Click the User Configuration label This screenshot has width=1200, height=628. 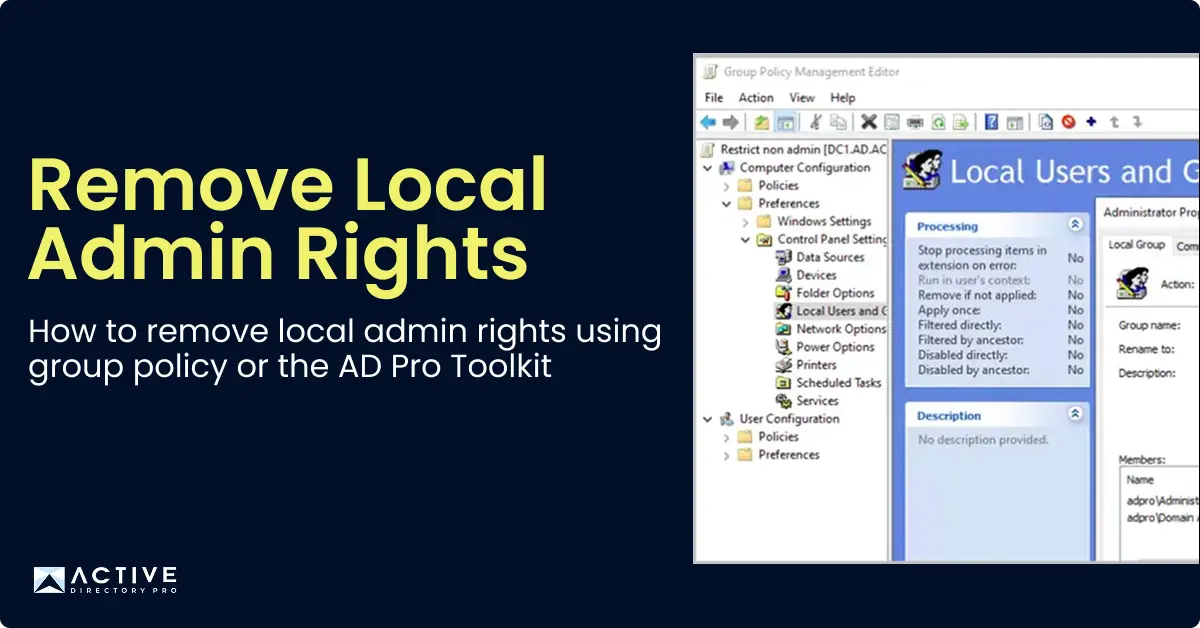tap(789, 419)
